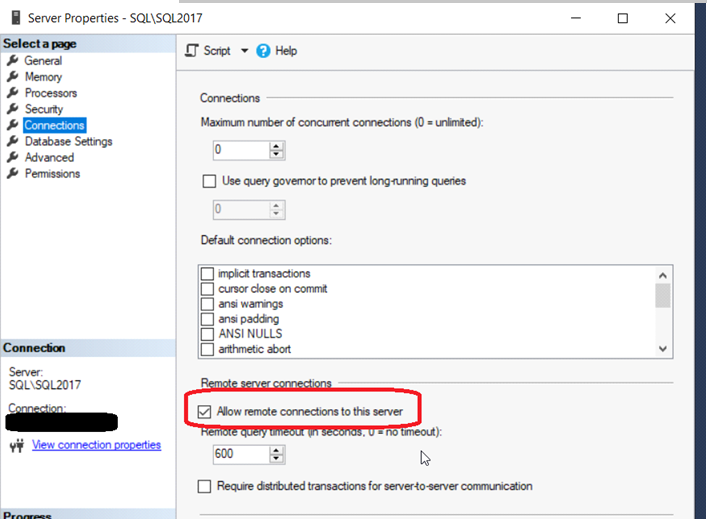Image resolution: width=707 pixels, height=524 pixels.
Task: Open the Database Settings page
Action: click(x=68, y=141)
